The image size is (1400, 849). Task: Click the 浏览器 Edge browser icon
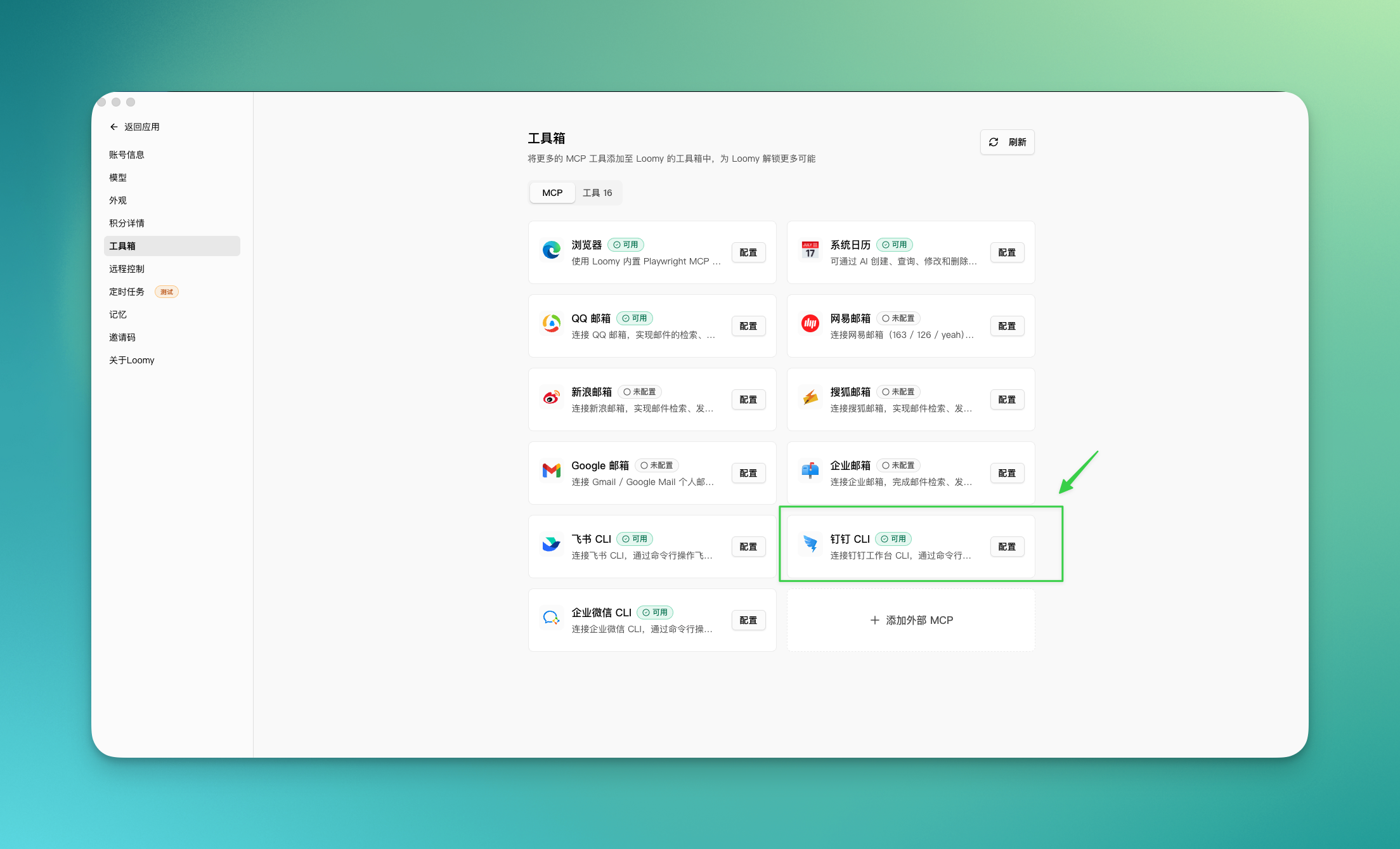pyautogui.click(x=551, y=249)
